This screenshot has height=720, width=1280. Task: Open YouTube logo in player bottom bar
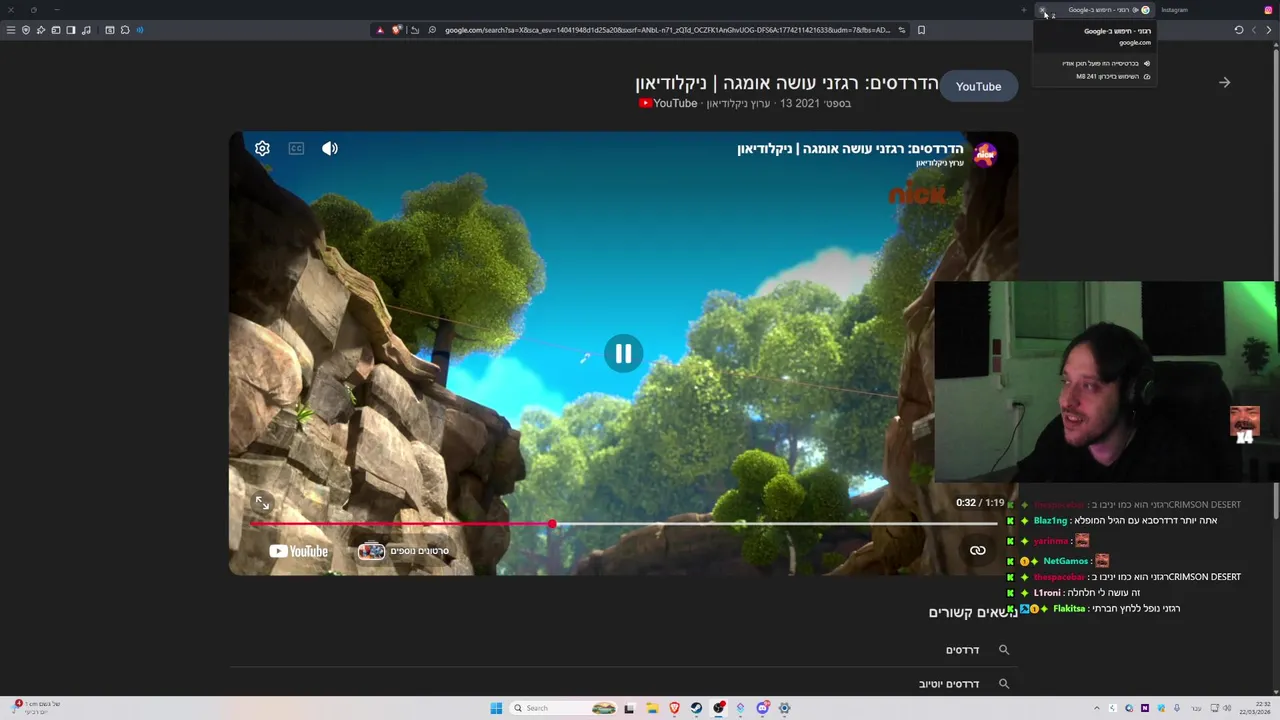pos(298,551)
